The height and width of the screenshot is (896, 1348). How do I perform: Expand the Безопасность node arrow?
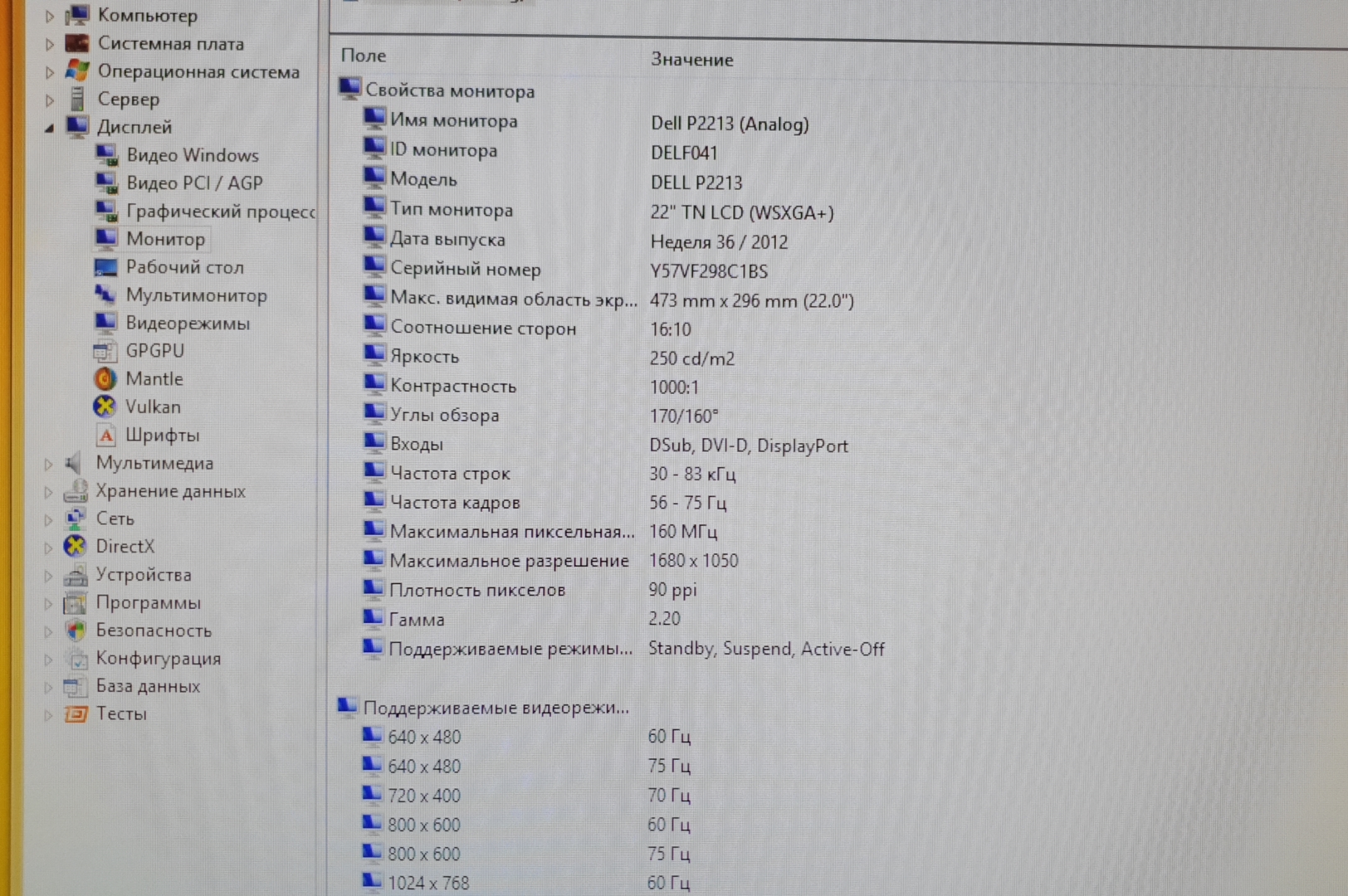click(48, 631)
